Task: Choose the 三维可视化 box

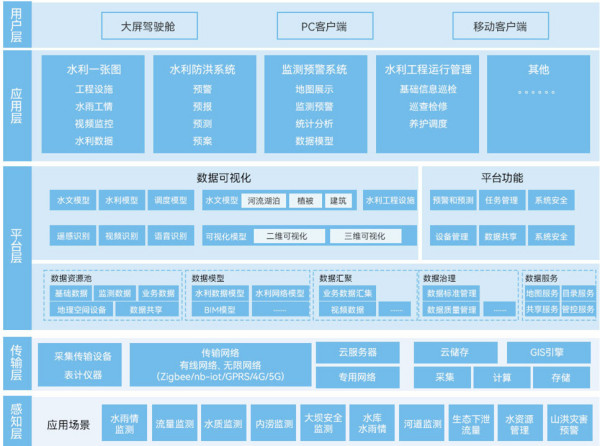Action: tap(364, 237)
